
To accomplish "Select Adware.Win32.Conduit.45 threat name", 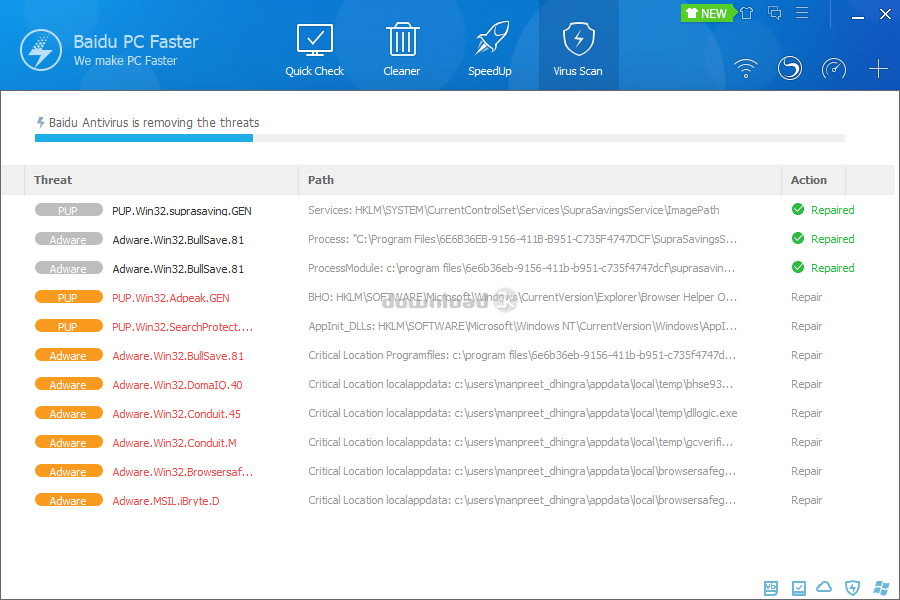I will tap(177, 414).
